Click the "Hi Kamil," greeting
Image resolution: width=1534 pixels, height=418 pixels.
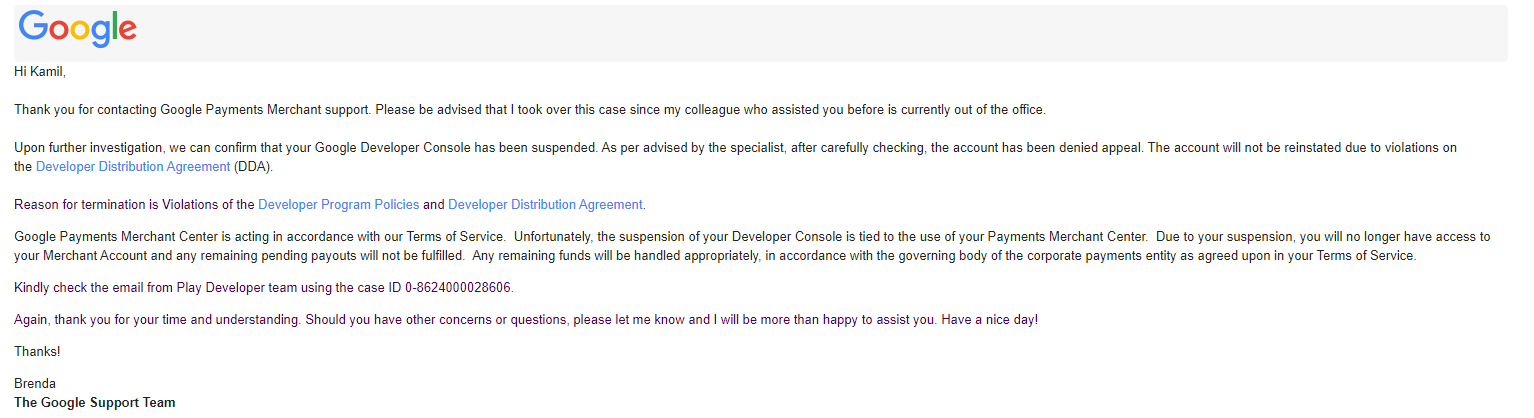tap(40, 71)
